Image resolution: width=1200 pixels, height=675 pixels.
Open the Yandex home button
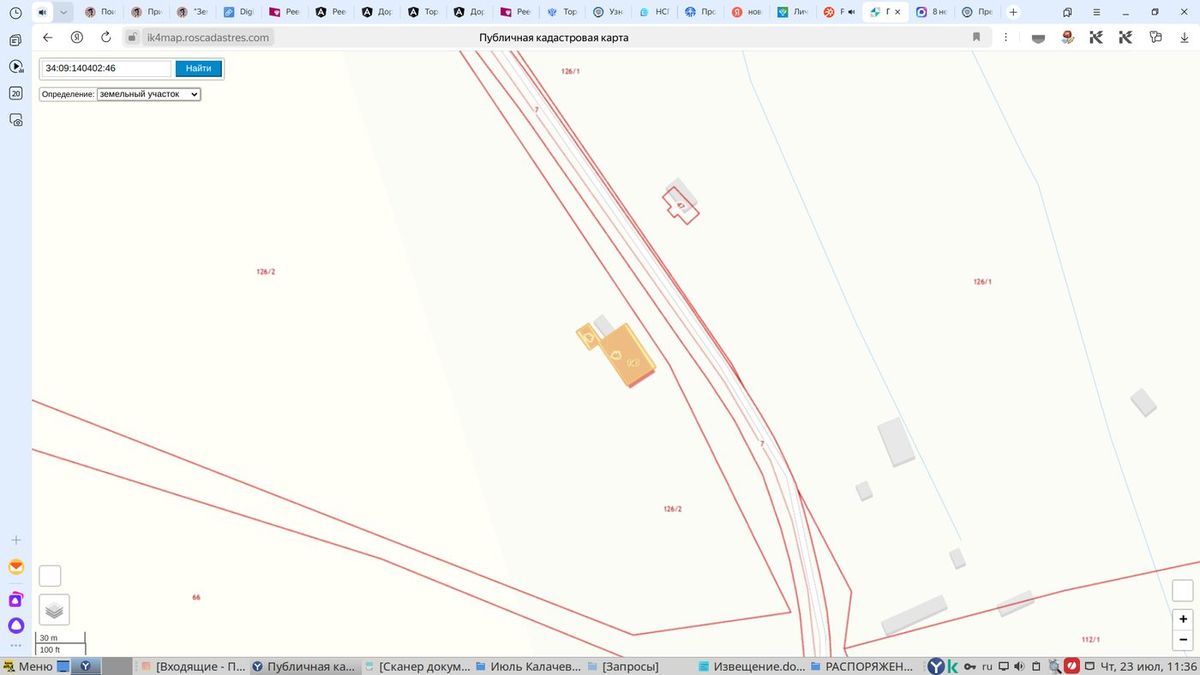click(x=77, y=37)
